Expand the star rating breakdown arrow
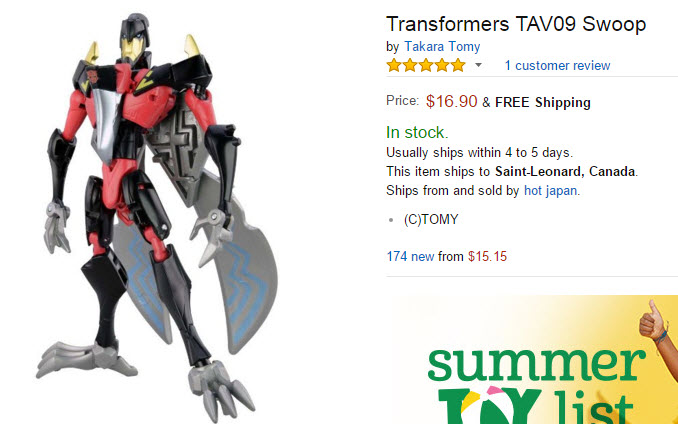 pyautogui.click(x=478, y=65)
